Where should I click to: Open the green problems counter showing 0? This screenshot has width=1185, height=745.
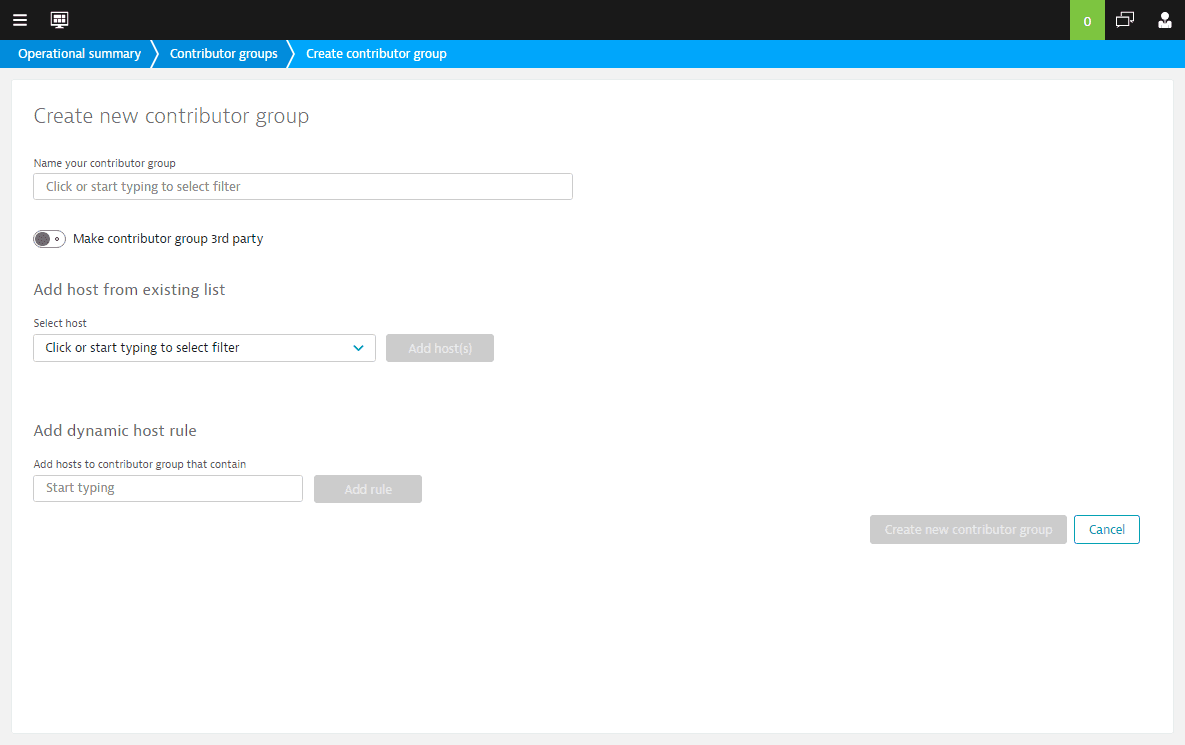1087,20
